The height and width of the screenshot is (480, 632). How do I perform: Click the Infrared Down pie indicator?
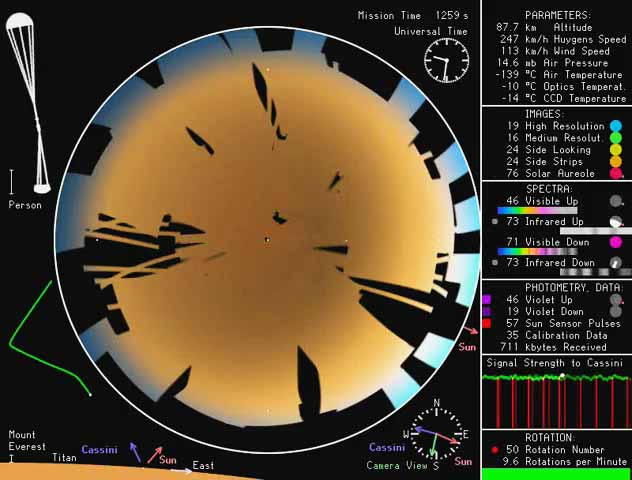615,263
